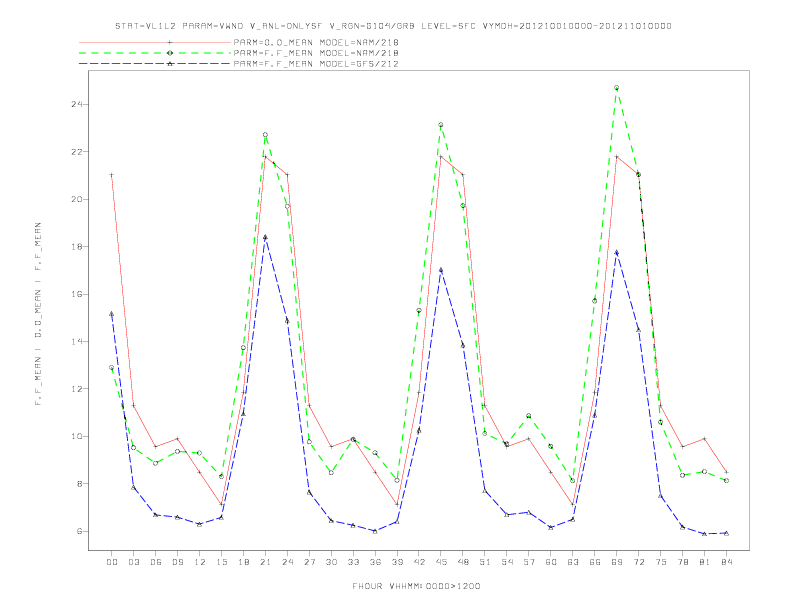
Task: Select legend text PARM=F.F_MEAN MODEL=NAM/218
Action: 316,53
